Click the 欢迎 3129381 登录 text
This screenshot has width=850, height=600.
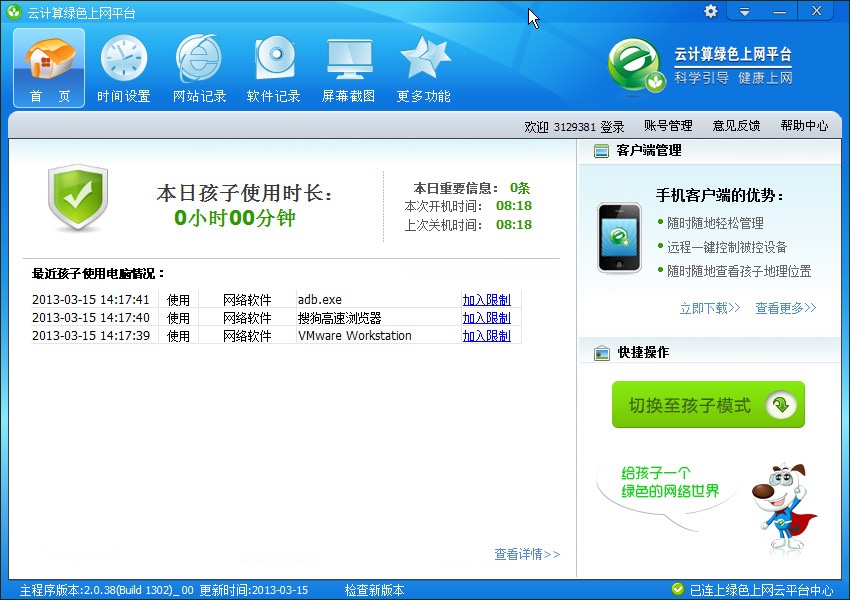[574, 127]
